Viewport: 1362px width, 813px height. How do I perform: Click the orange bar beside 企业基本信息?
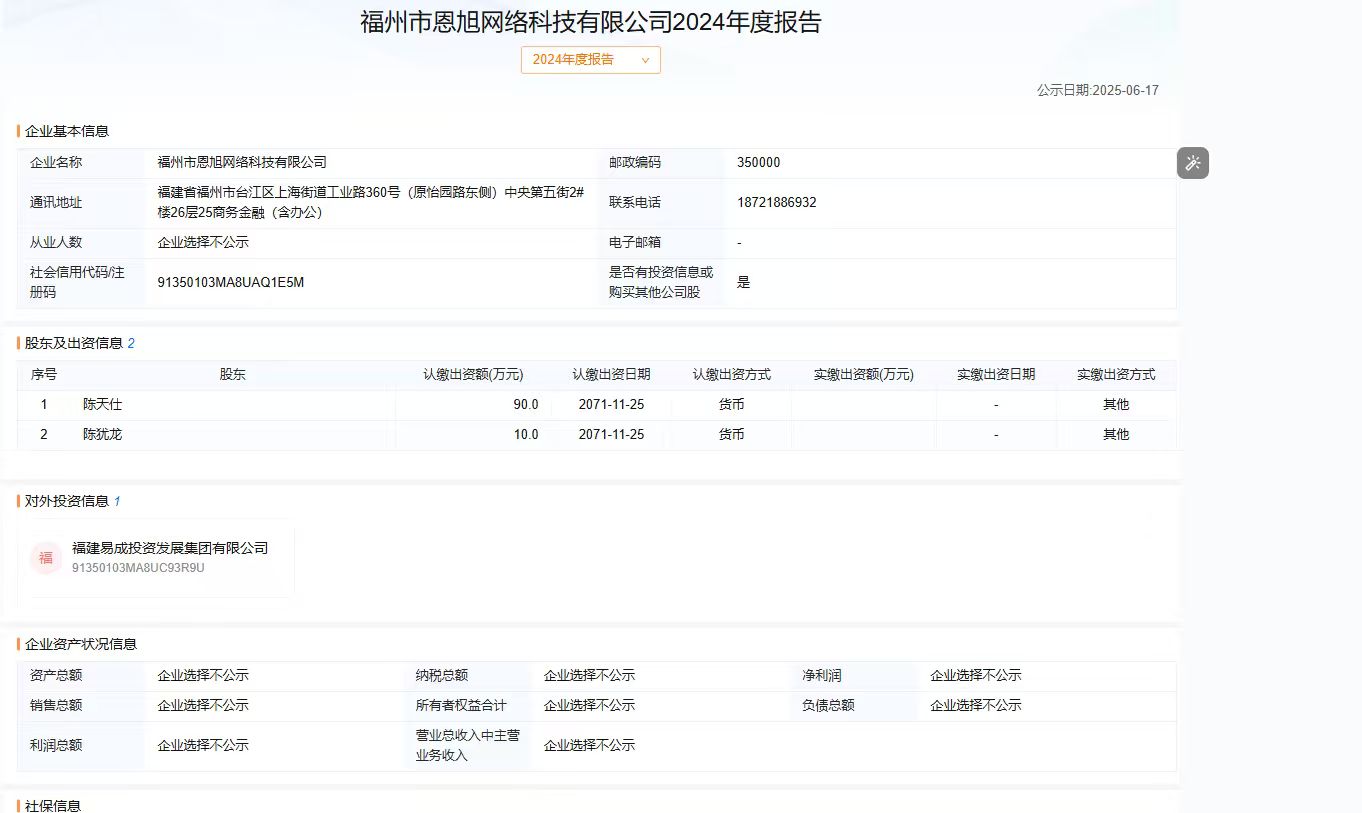pyautogui.click(x=18, y=131)
